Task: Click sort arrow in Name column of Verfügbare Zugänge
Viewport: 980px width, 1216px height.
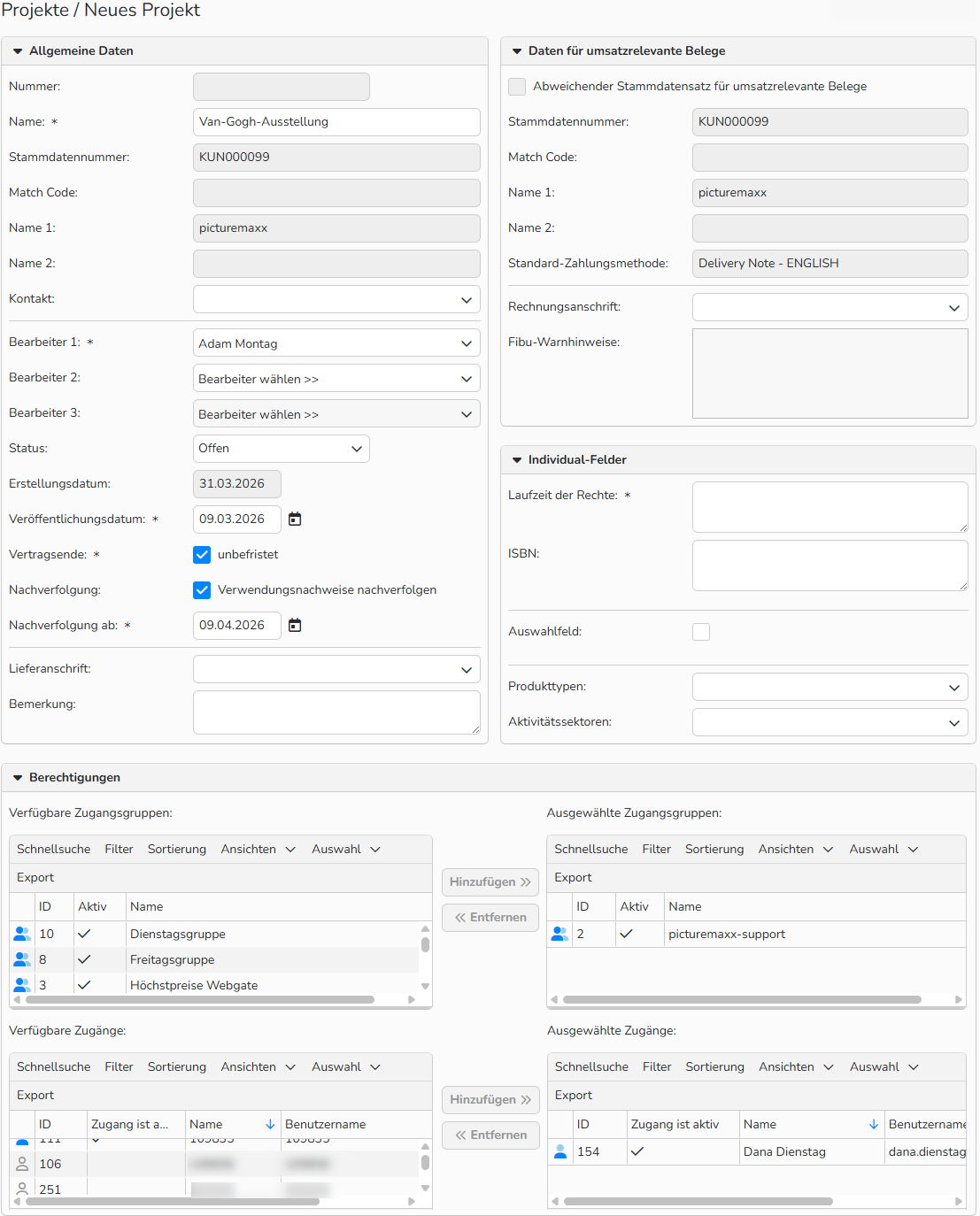Action: coord(270,1124)
